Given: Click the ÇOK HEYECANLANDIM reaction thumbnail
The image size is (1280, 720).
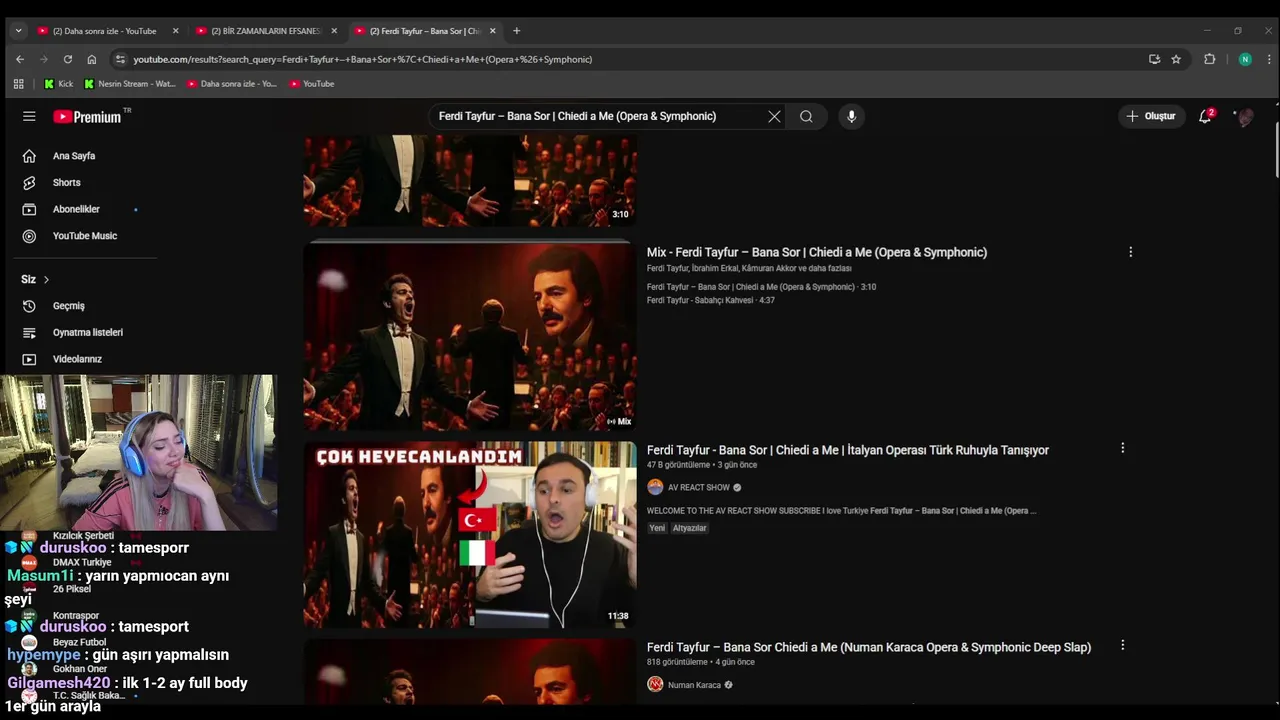Looking at the screenshot, I should point(470,535).
